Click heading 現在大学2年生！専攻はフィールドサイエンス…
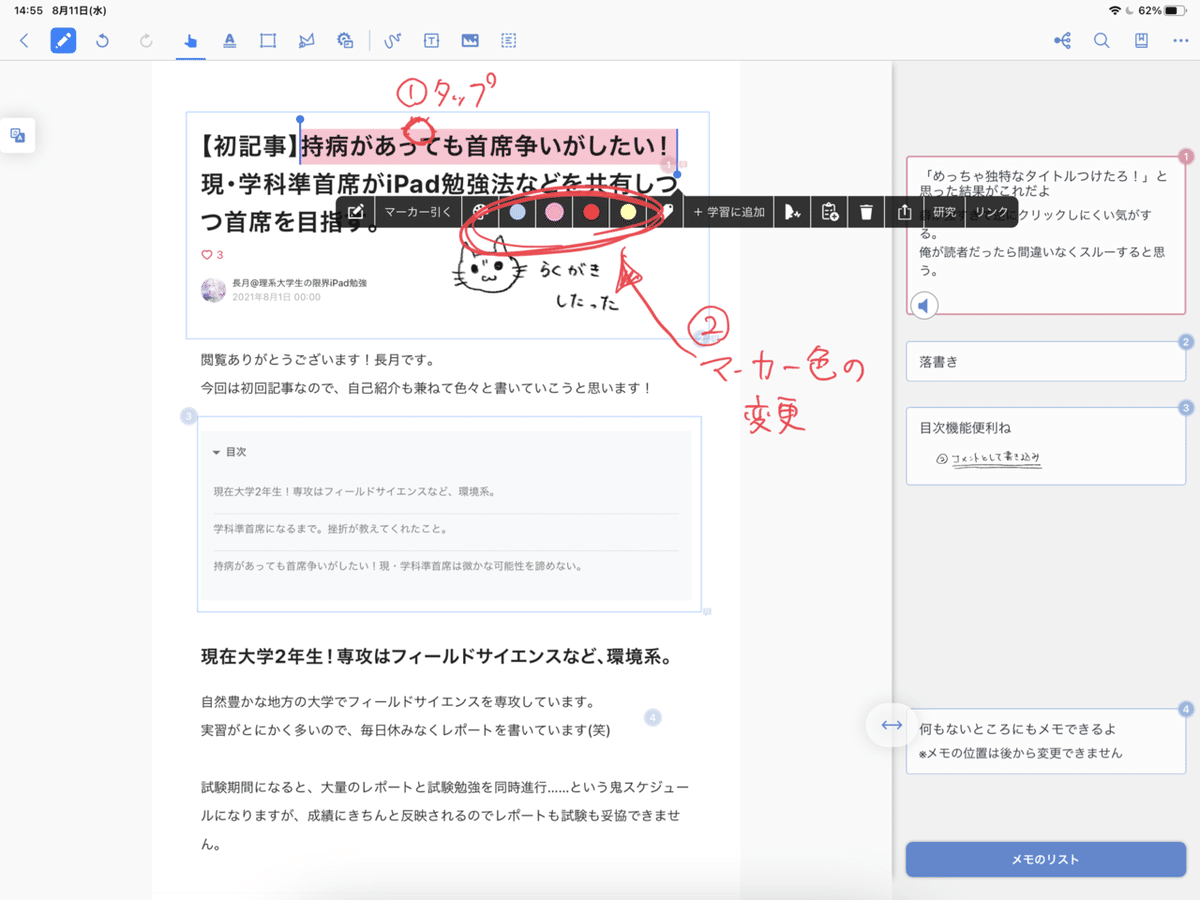This screenshot has height=900, width=1200. pos(435,657)
